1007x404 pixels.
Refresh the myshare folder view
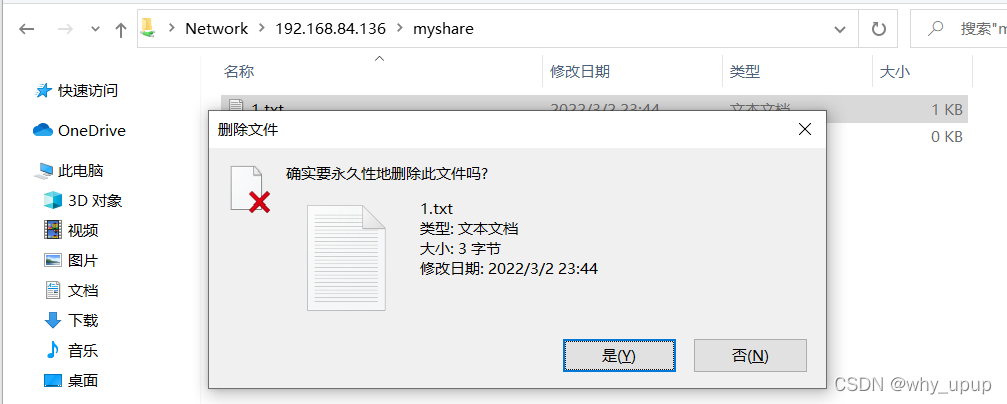(x=878, y=28)
